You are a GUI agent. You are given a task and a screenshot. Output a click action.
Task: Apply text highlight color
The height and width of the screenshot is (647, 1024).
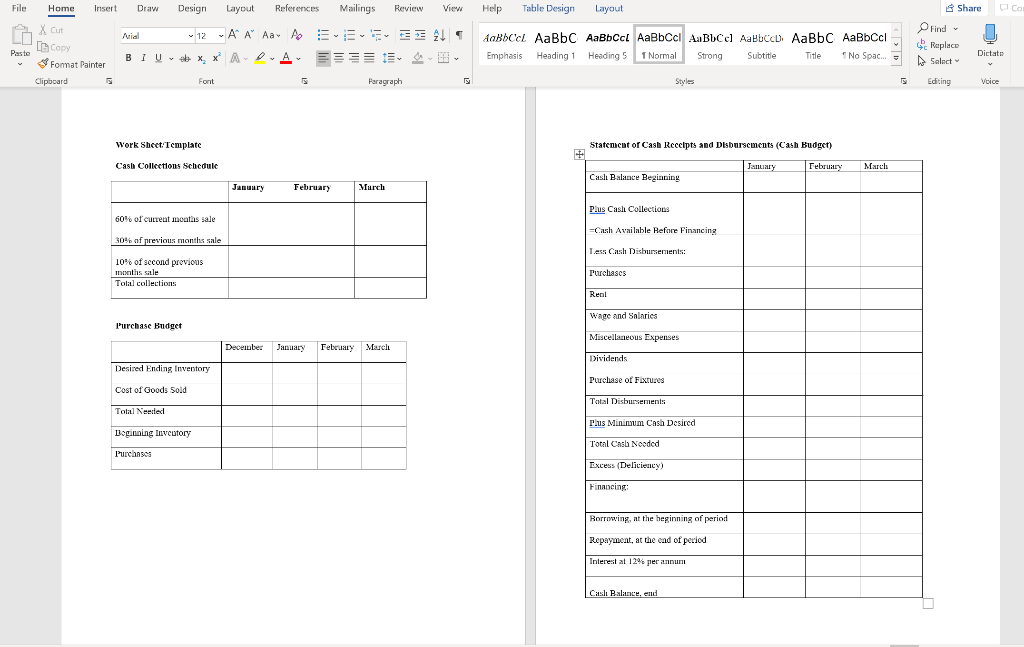(x=260, y=58)
